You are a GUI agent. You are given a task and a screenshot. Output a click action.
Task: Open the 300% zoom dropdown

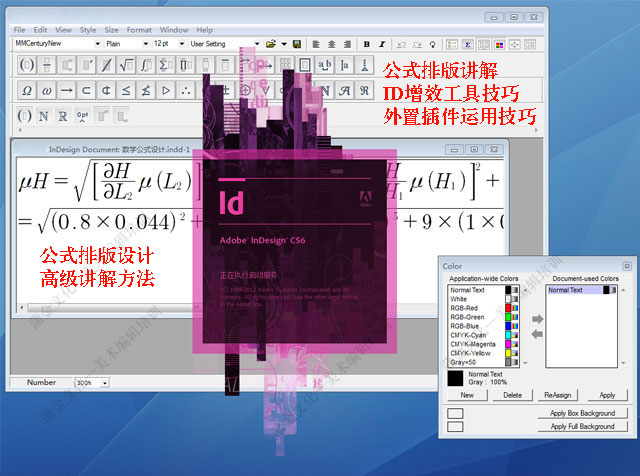point(105,383)
